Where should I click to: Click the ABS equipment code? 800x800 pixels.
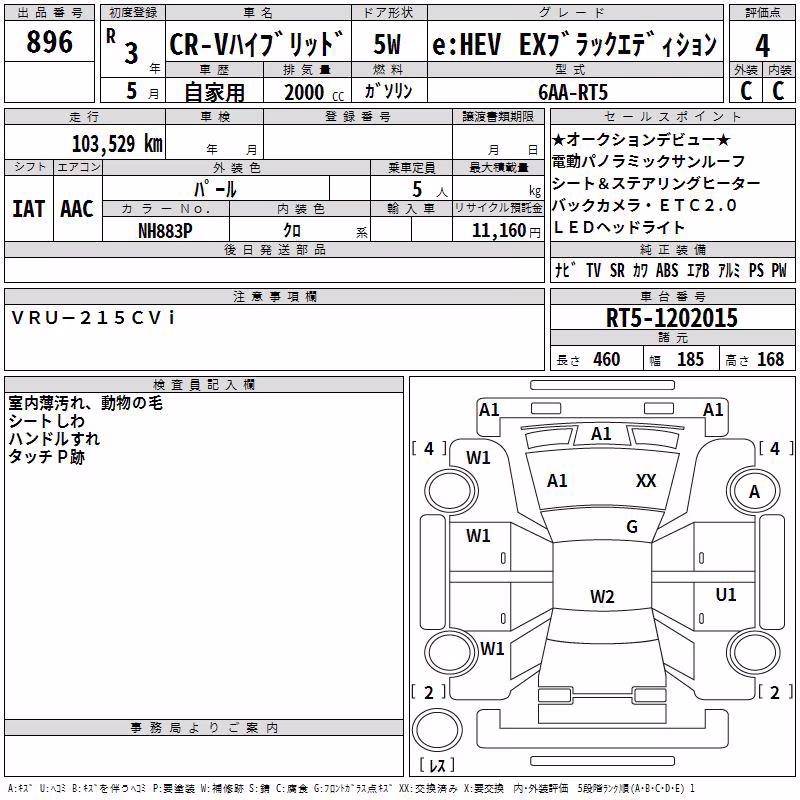(667, 270)
